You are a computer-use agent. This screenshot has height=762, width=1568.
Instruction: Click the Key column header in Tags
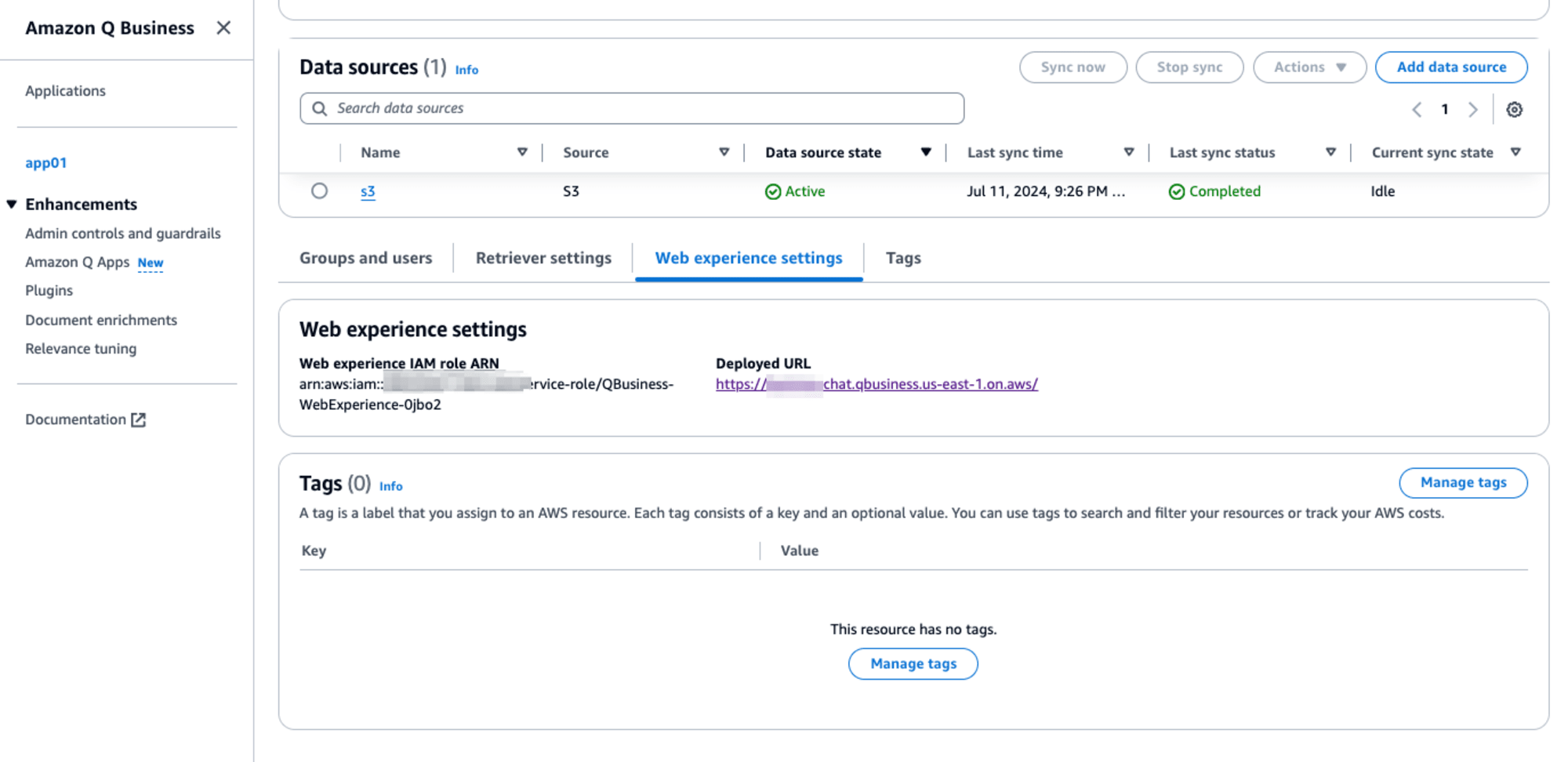point(314,551)
